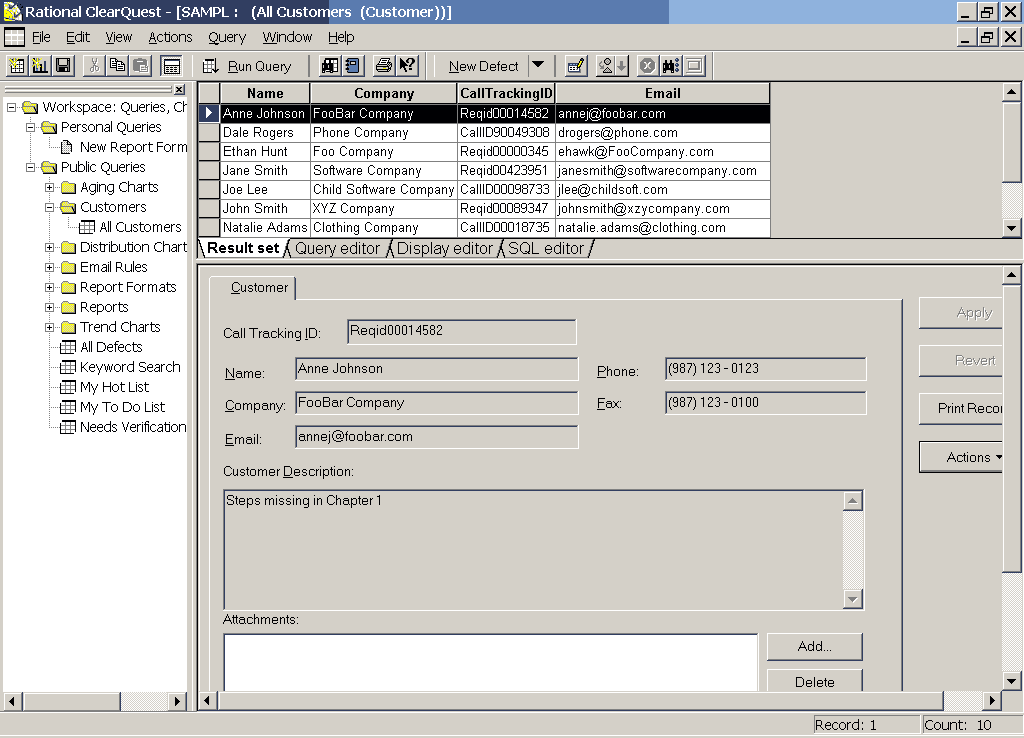
Task: Open the Actions menu in menu bar
Action: (170, 37)
